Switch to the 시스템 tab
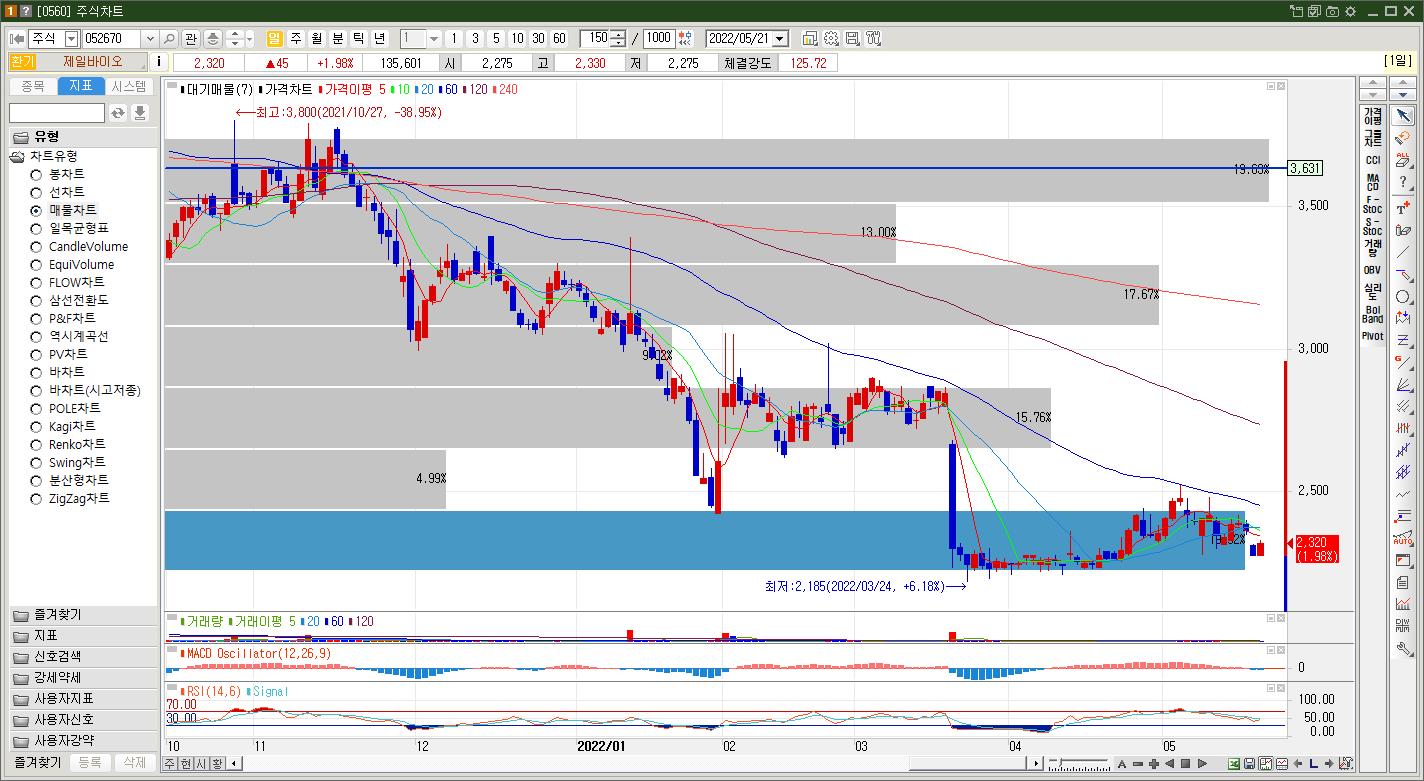 pos(130,86)
